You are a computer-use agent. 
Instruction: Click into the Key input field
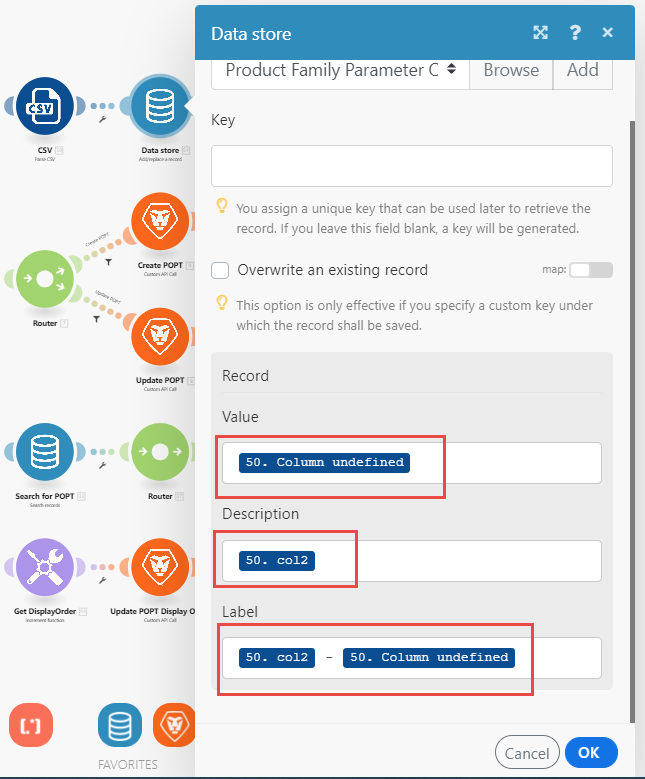[x=411, y=166]
